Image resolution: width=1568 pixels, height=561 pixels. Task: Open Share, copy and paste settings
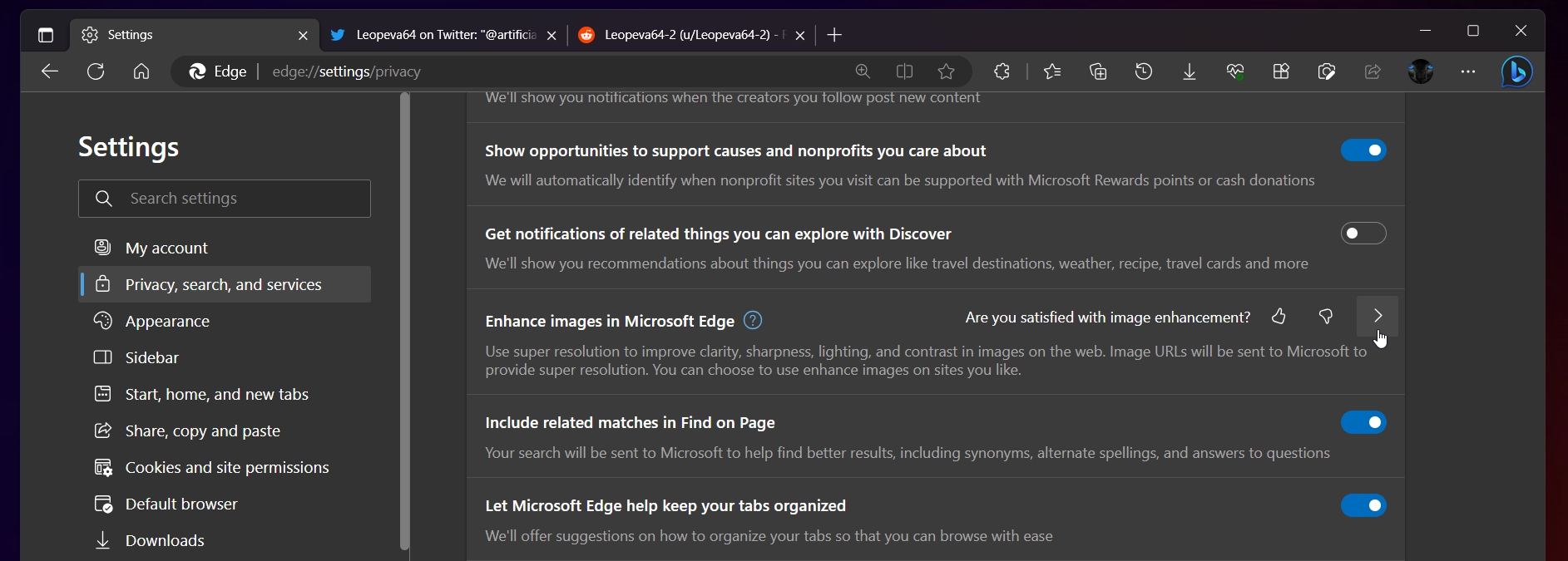[x=225, y=431]
